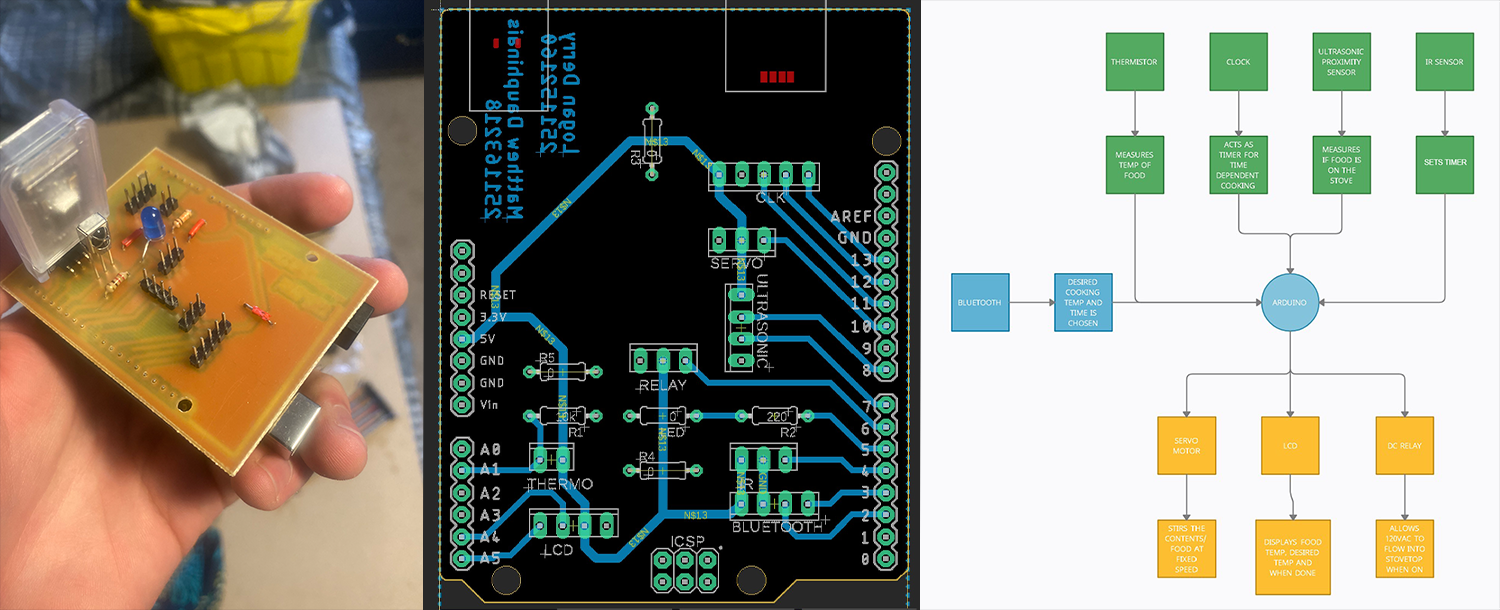Viewport: 1500px width, 610px height.
Task: Click the THERMISTOR block in the flowchart
Action: (x=1134, y=62)
